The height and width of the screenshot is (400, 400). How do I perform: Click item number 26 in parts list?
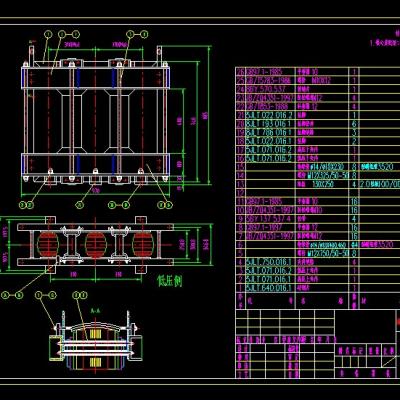point(240,72)
